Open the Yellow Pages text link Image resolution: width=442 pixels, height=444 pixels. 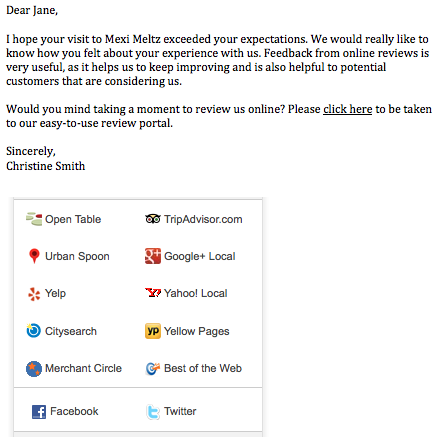coord(197,331)
